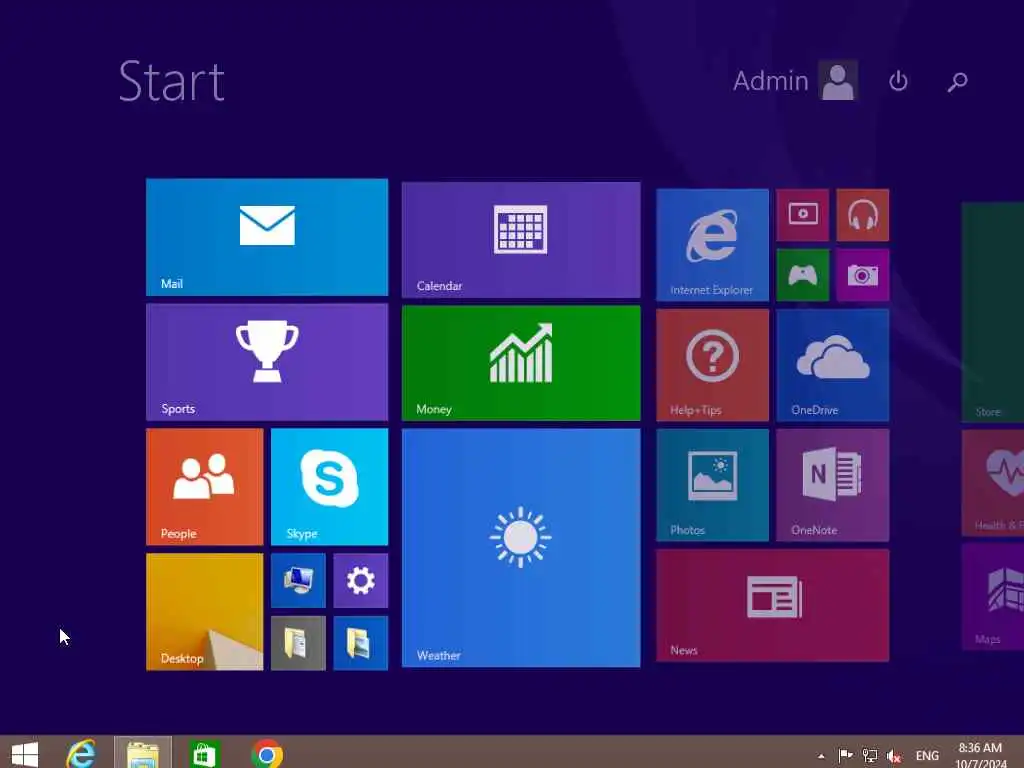Open the Store tile
1024x768 pixels.
click(993, 312)
